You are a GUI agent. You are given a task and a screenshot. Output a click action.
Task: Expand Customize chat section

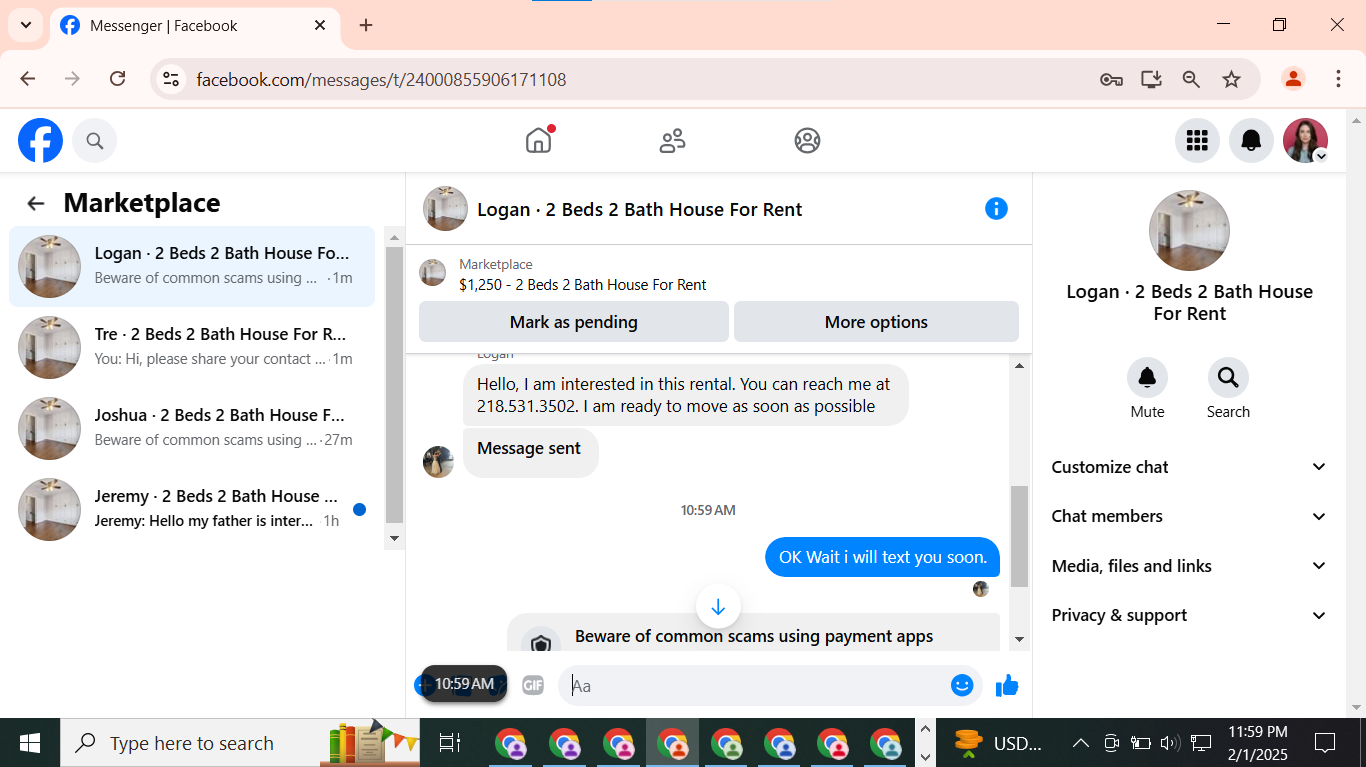coord(1190,467)
